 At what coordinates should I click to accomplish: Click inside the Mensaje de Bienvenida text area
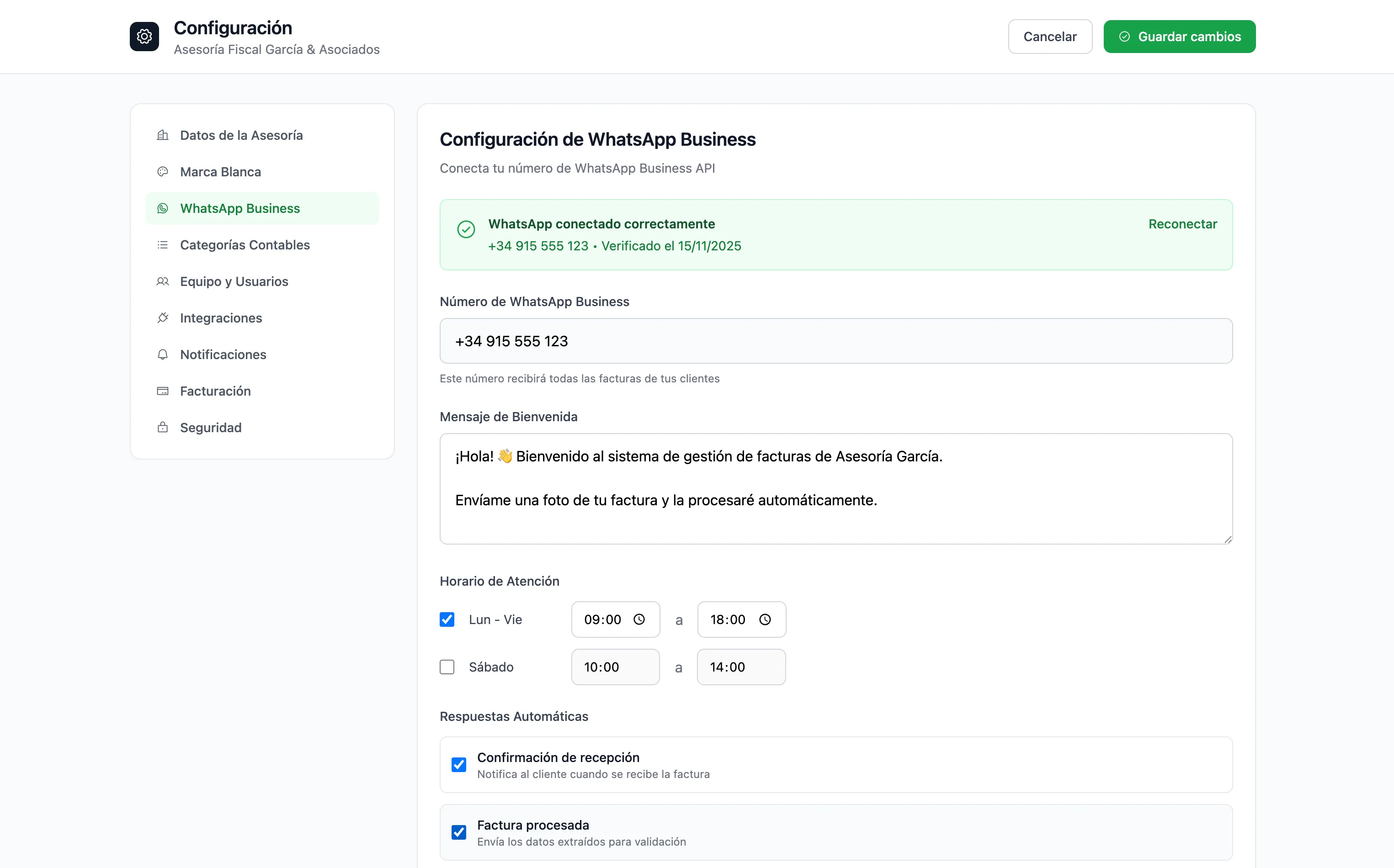point(835,488)
